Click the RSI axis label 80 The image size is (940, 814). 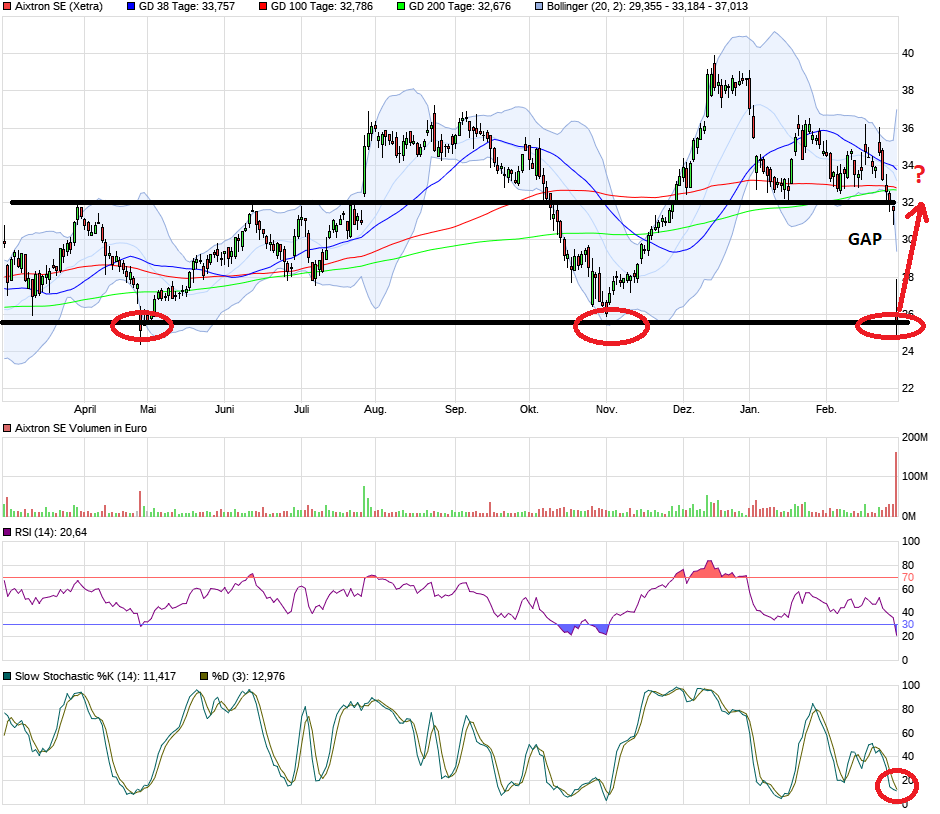[908, 565]
